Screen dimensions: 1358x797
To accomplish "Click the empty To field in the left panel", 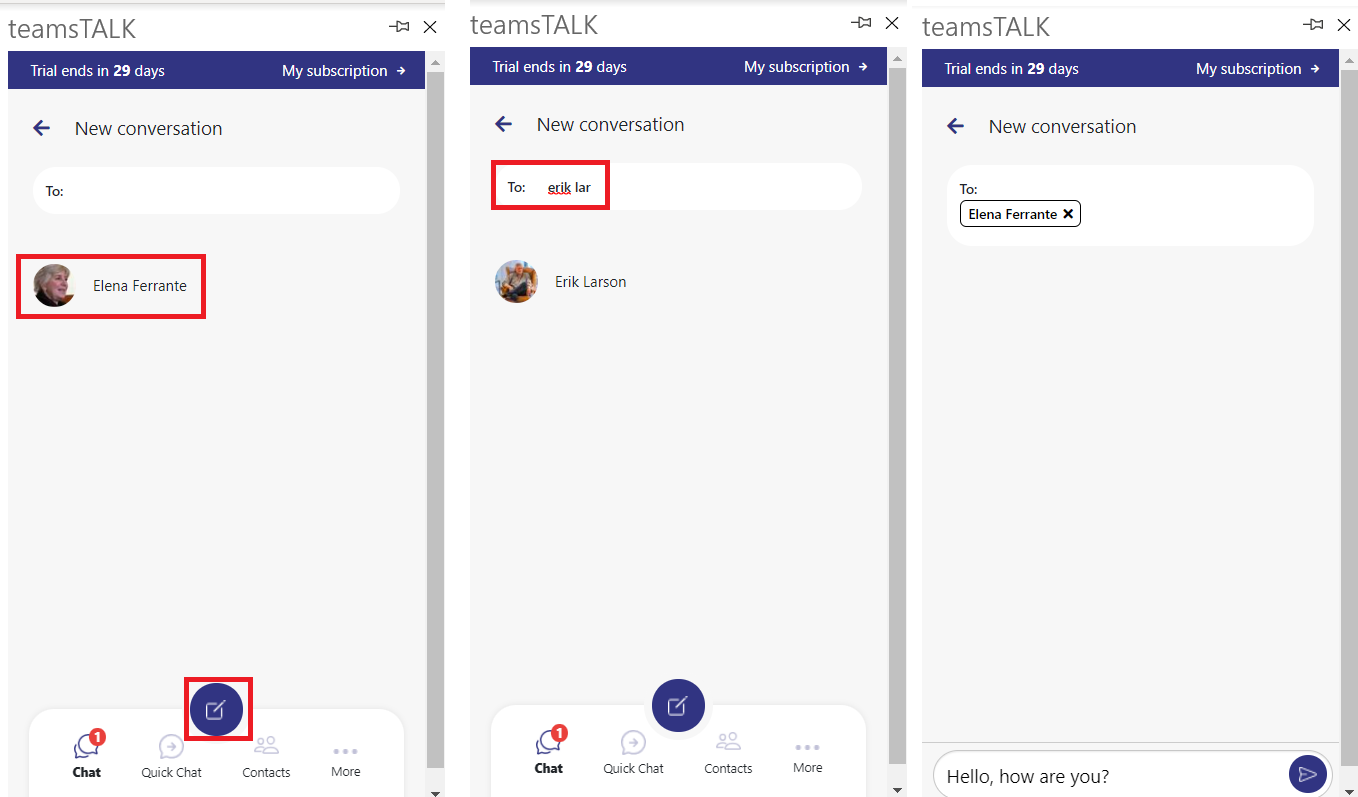I will [230, 191].
